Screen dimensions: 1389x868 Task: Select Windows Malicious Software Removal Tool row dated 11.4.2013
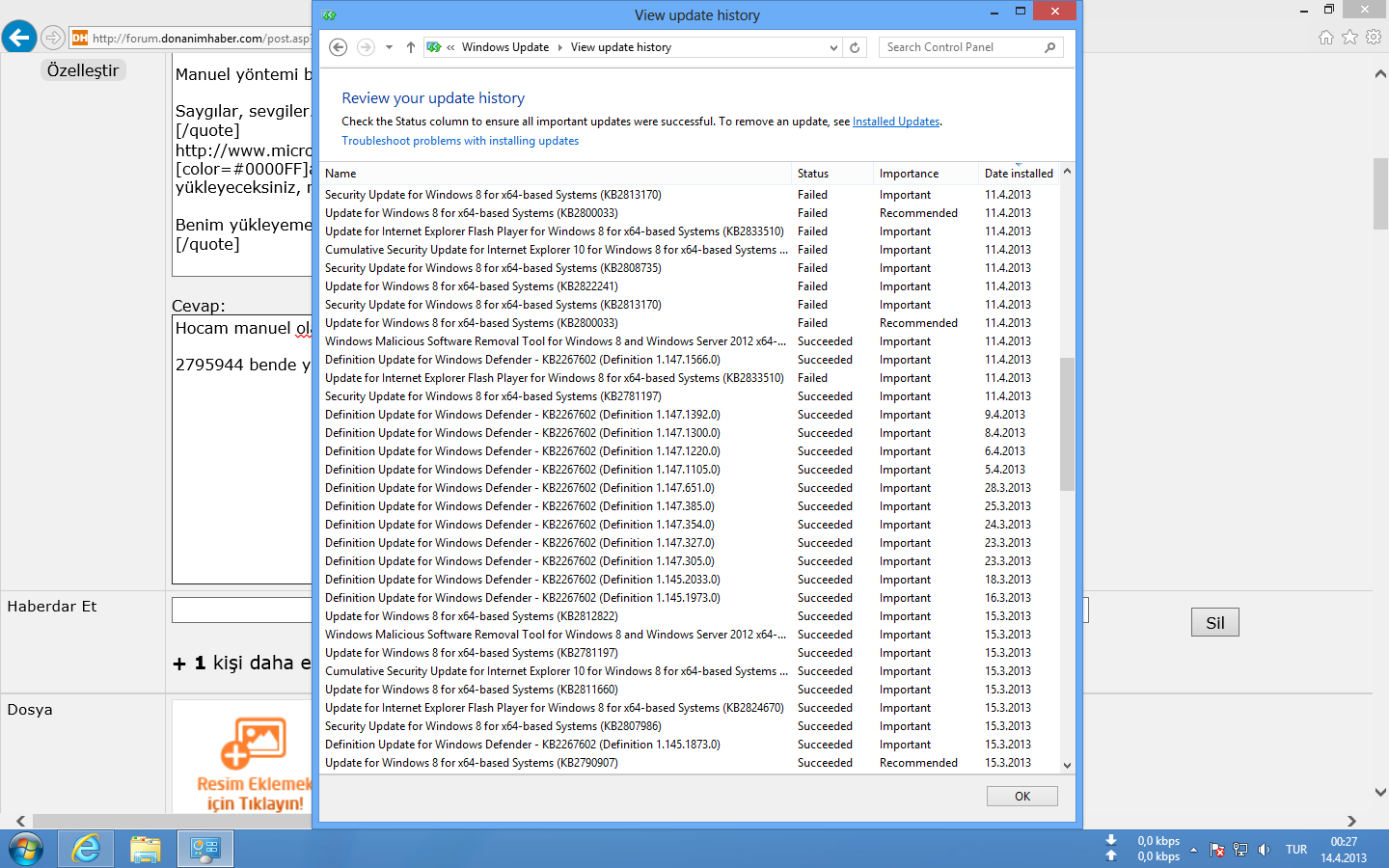tap(690, 341)
